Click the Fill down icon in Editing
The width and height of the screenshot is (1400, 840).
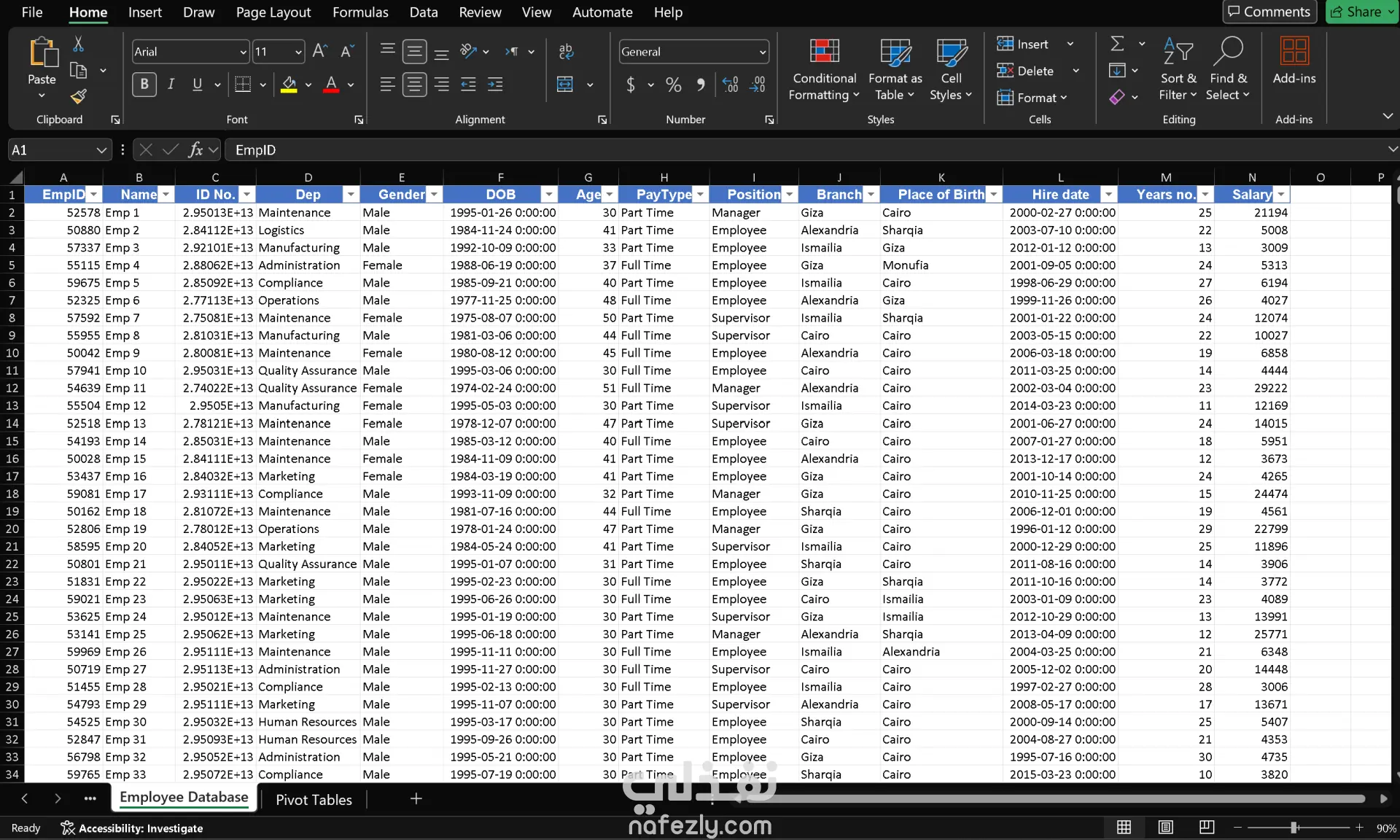tap(1117, 70)
